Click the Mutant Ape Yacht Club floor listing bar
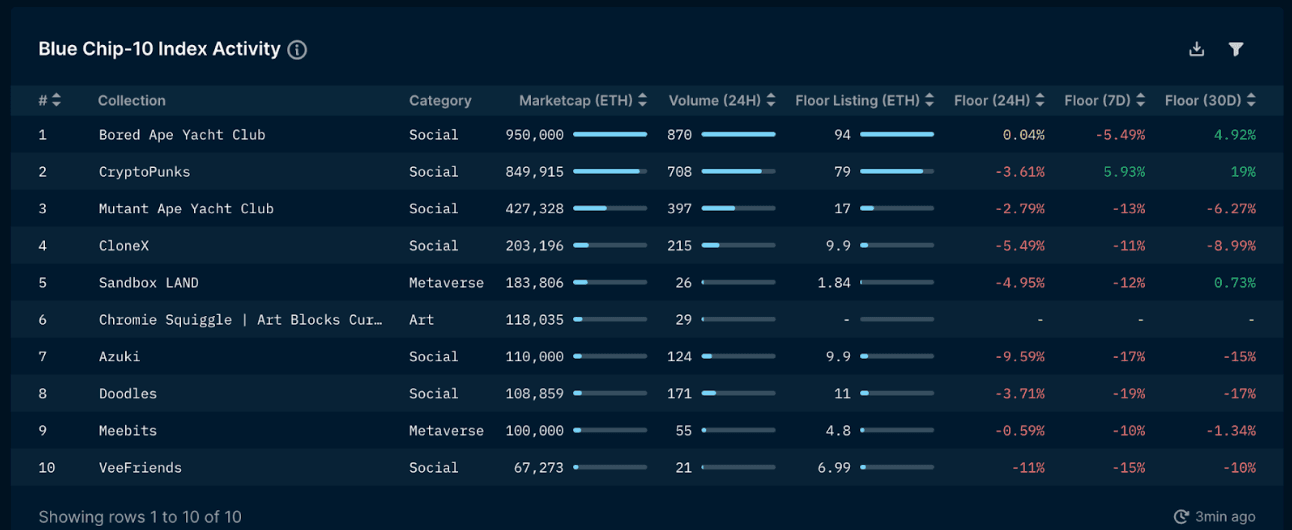1292x530 pixels. pyautogui.click(x=897, y=208)
